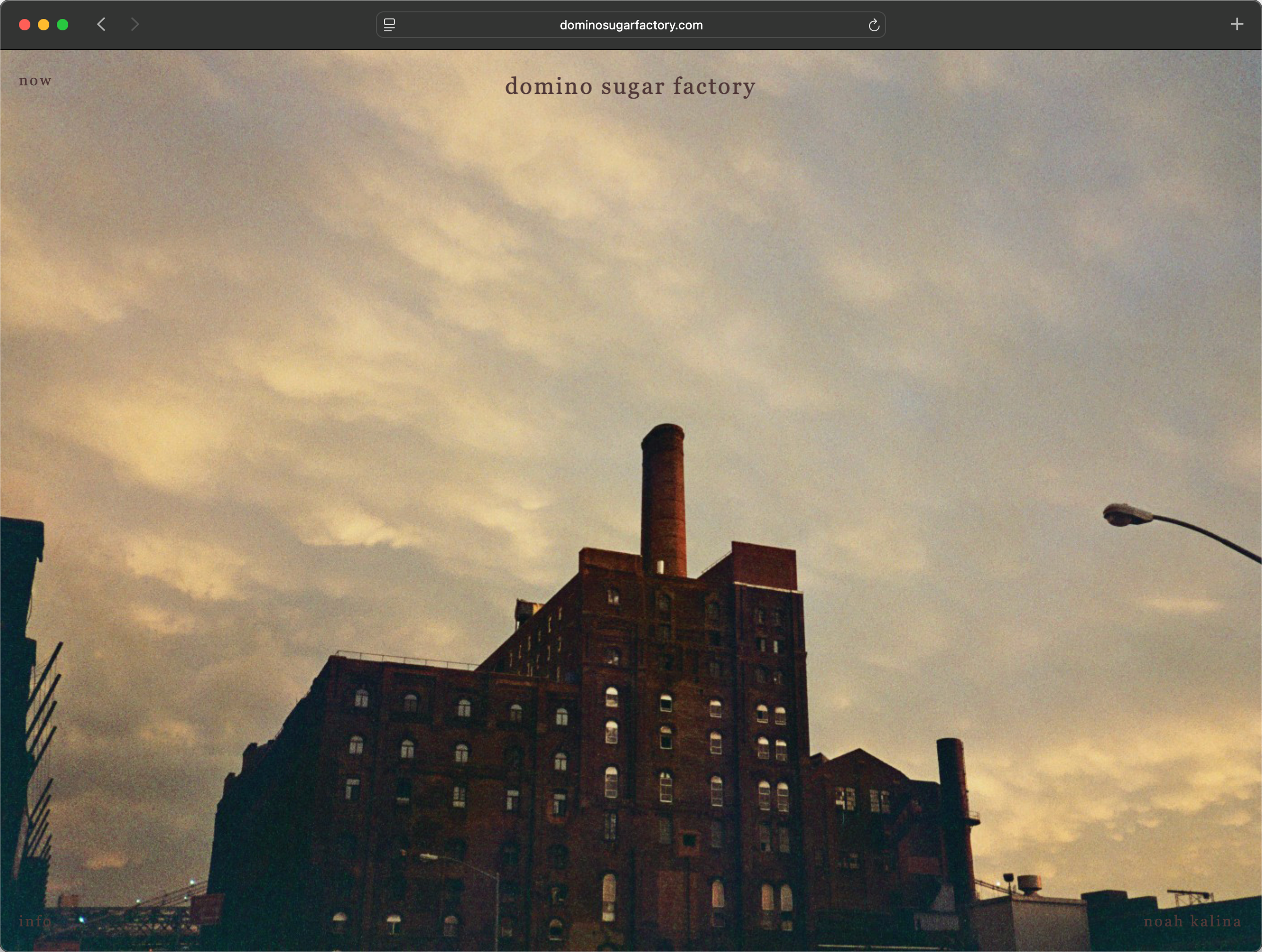Click the forward navigation arrow

[135, 25]
